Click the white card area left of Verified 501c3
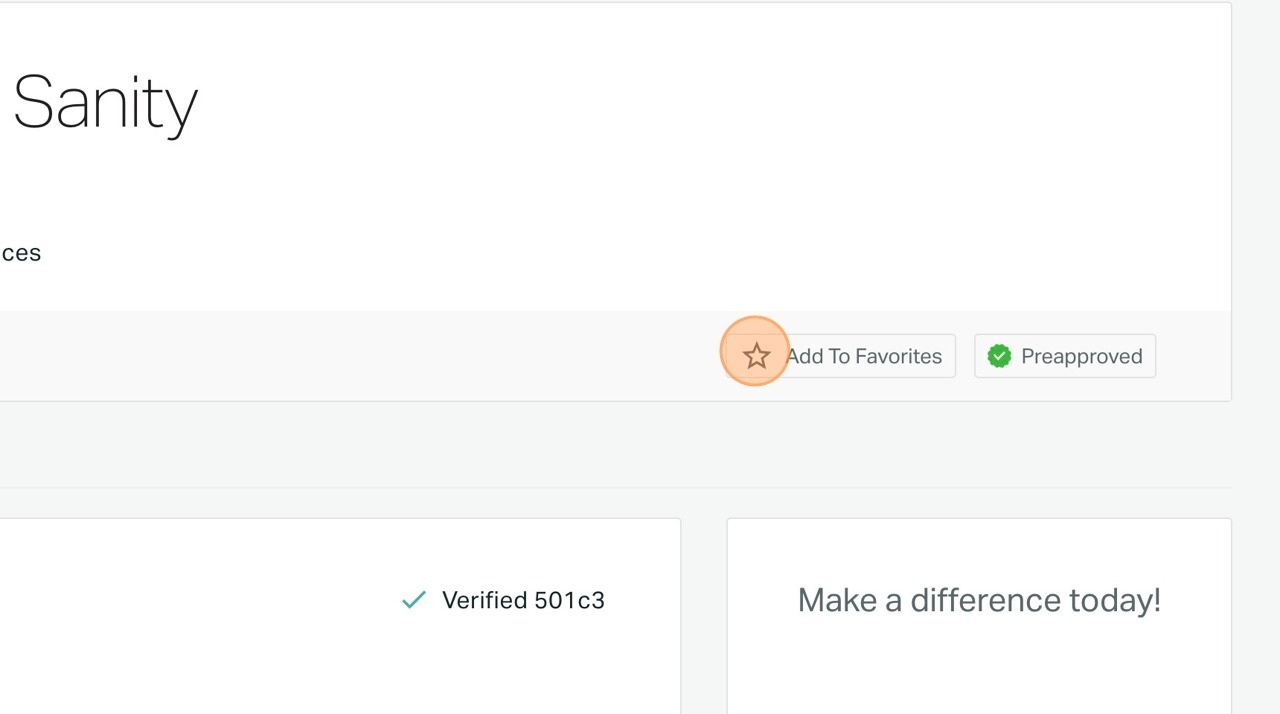Image resolution: width=1280 pixels, height=714 pixels. click(200, 600)
